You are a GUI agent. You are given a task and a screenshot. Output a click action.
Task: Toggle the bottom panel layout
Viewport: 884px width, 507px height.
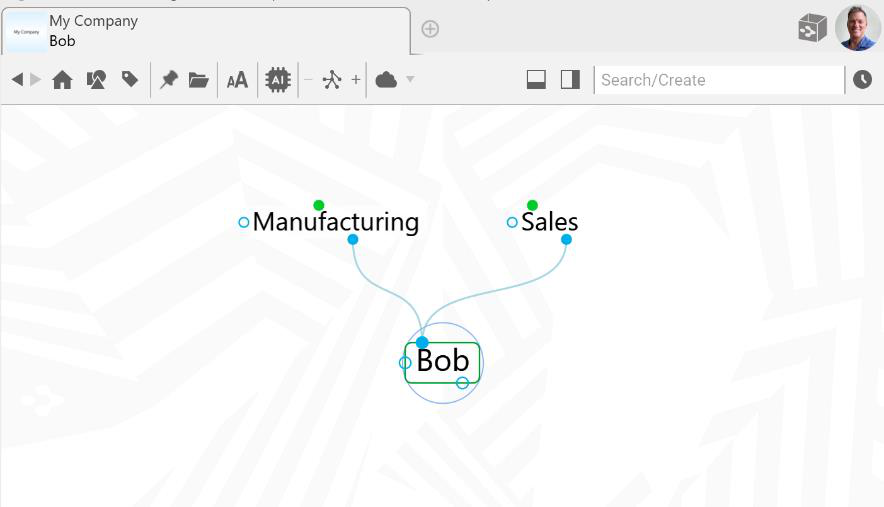click(536, 80)
